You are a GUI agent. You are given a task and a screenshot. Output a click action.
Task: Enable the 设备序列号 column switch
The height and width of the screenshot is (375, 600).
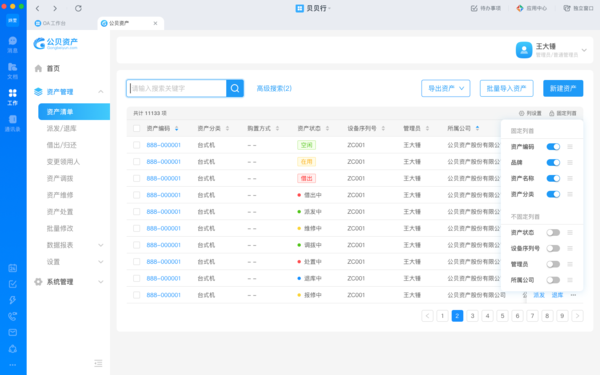point(553,249)
